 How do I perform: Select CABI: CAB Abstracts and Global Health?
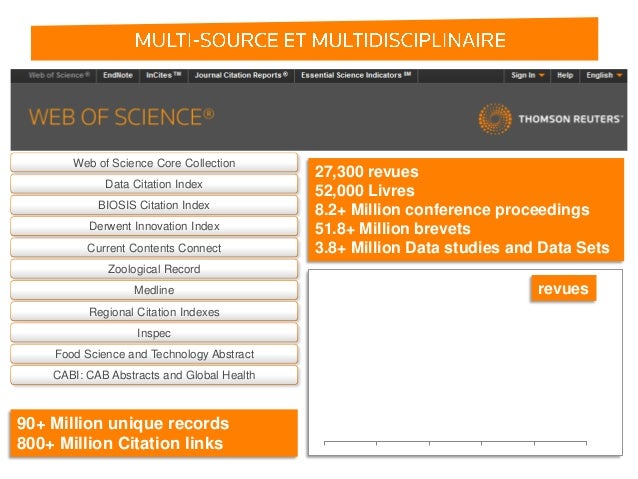(x=154, y=375)
